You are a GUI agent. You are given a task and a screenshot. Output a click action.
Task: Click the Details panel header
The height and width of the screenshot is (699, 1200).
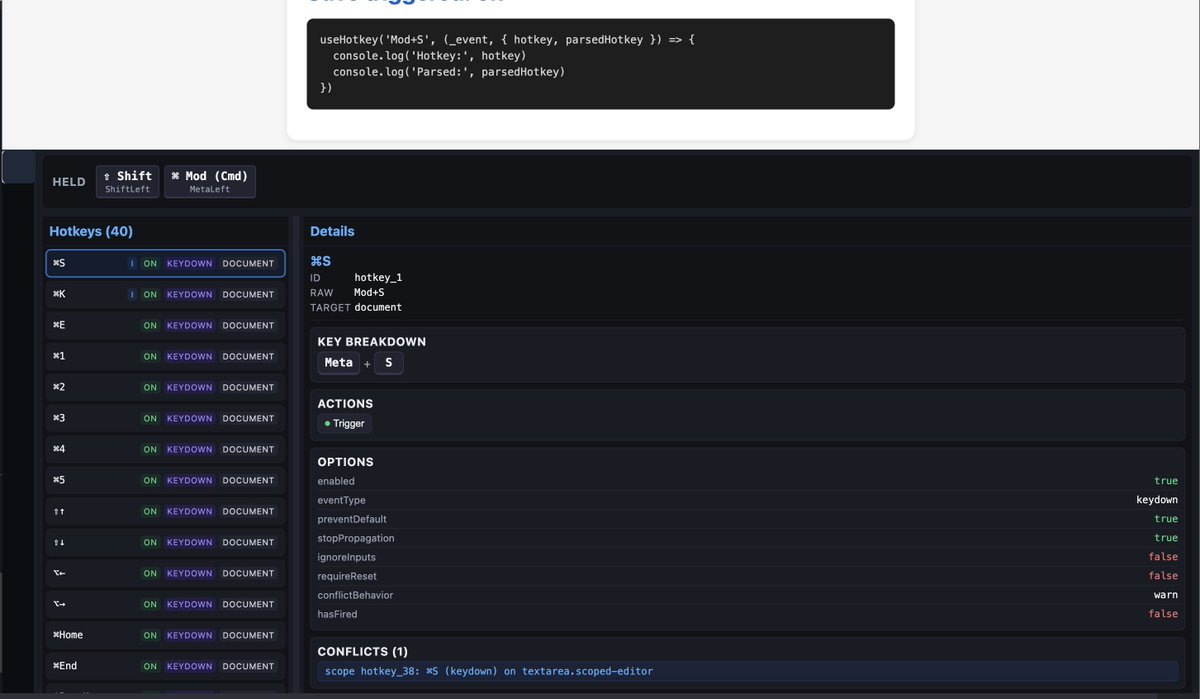[332, 231]
